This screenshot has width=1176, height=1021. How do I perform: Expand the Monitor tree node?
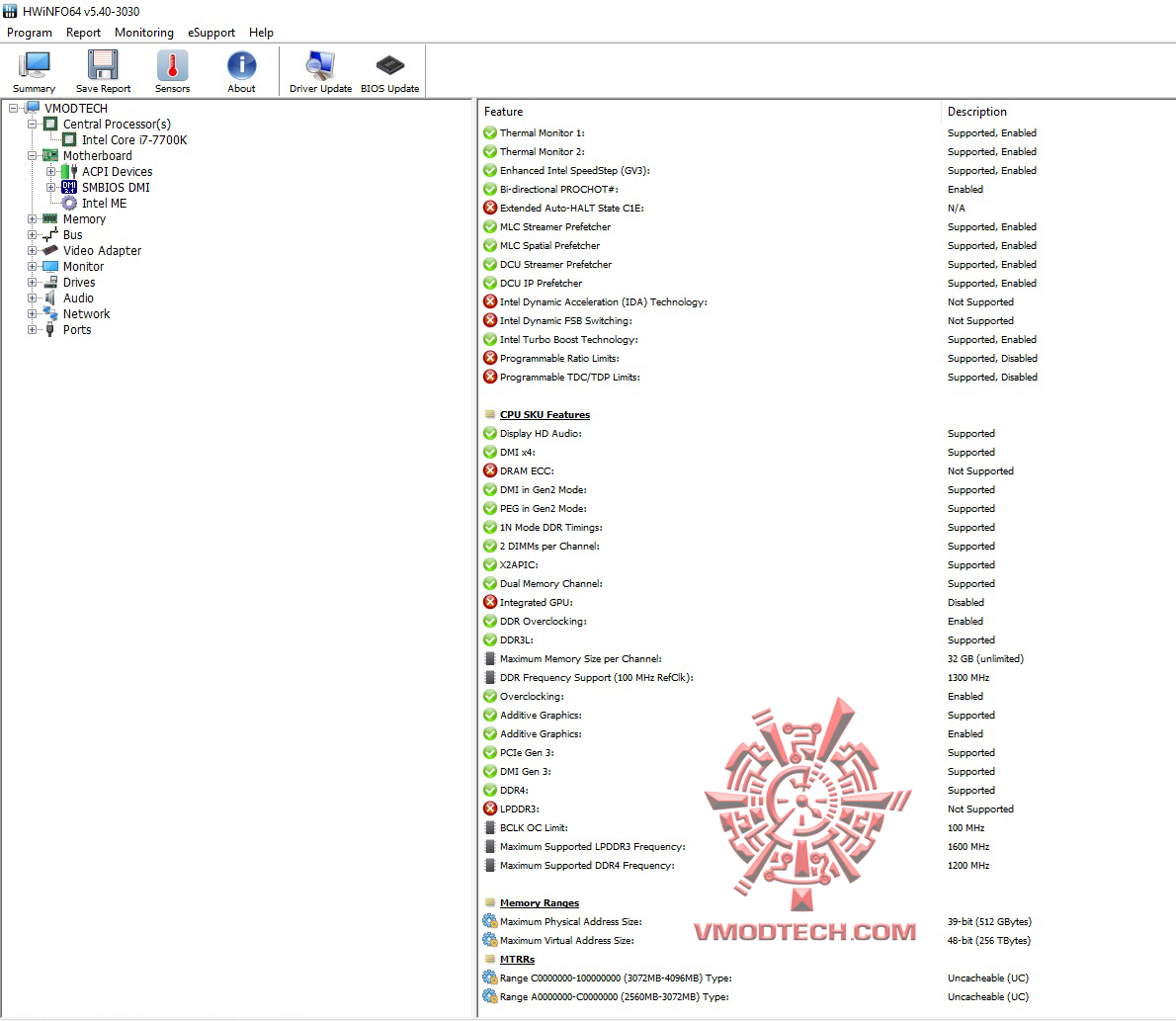32,266
